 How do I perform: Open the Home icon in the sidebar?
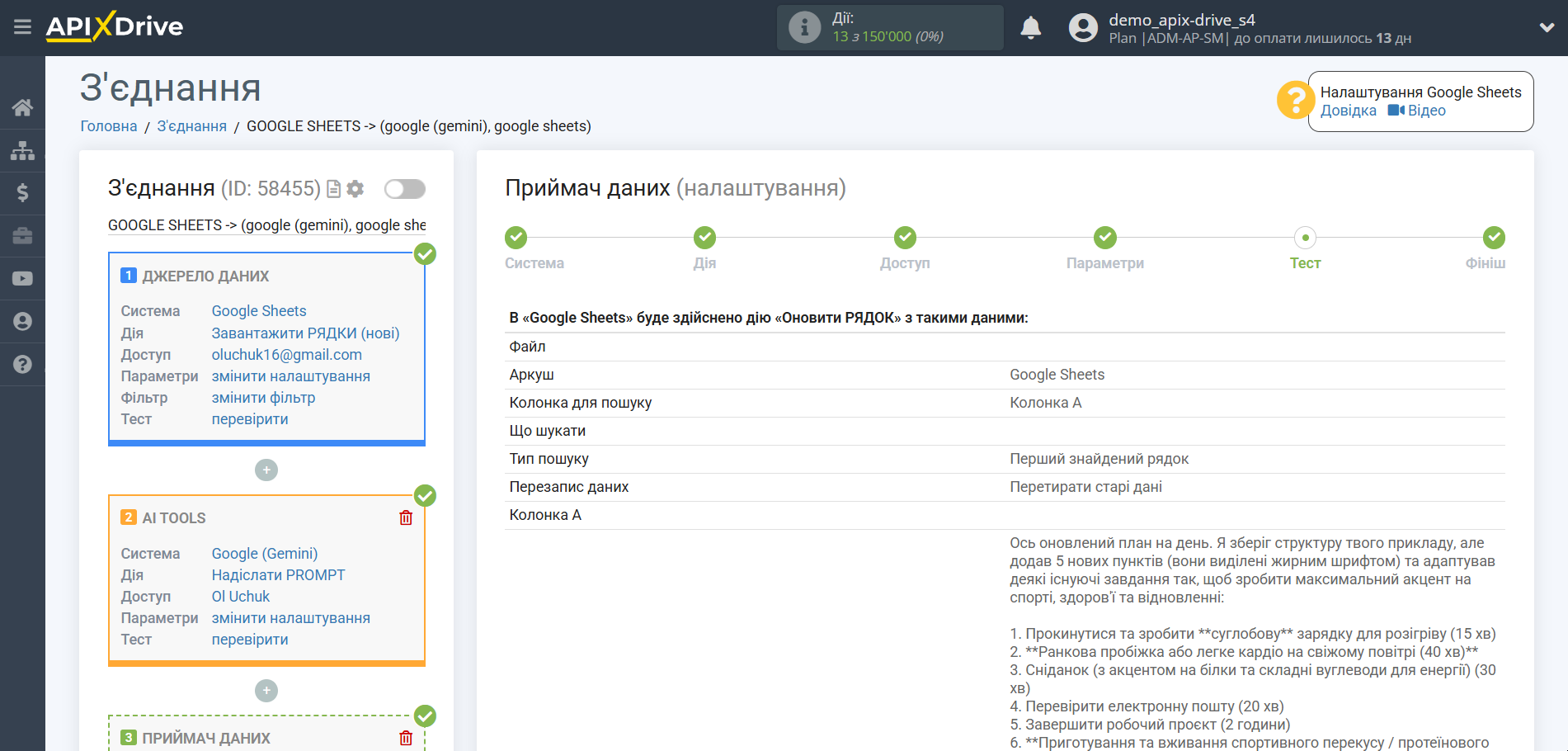click(22, 106)
